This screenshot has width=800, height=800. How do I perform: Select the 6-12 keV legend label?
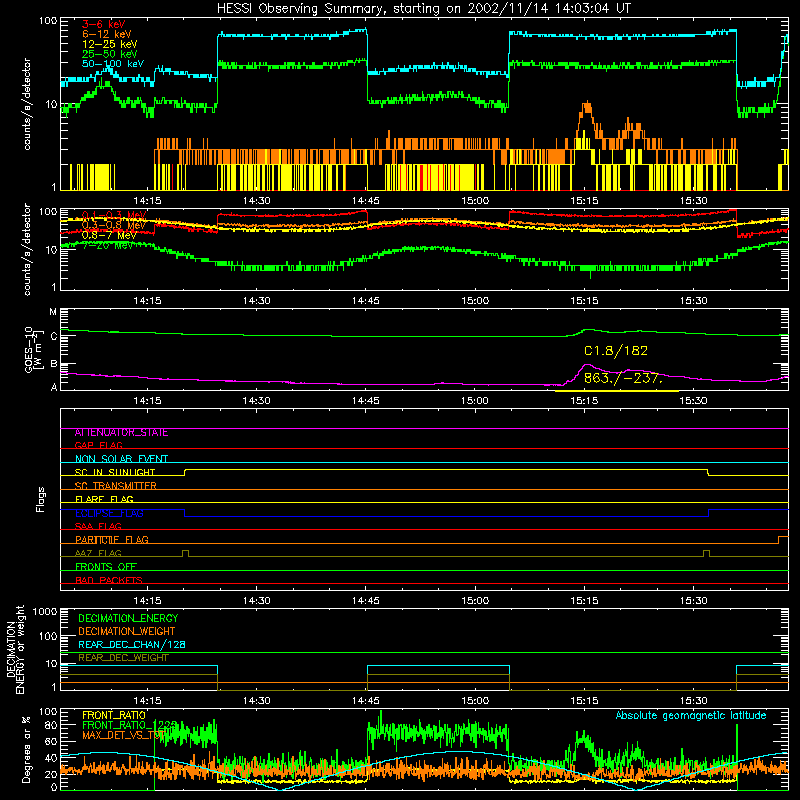click(x=106, y=34)
